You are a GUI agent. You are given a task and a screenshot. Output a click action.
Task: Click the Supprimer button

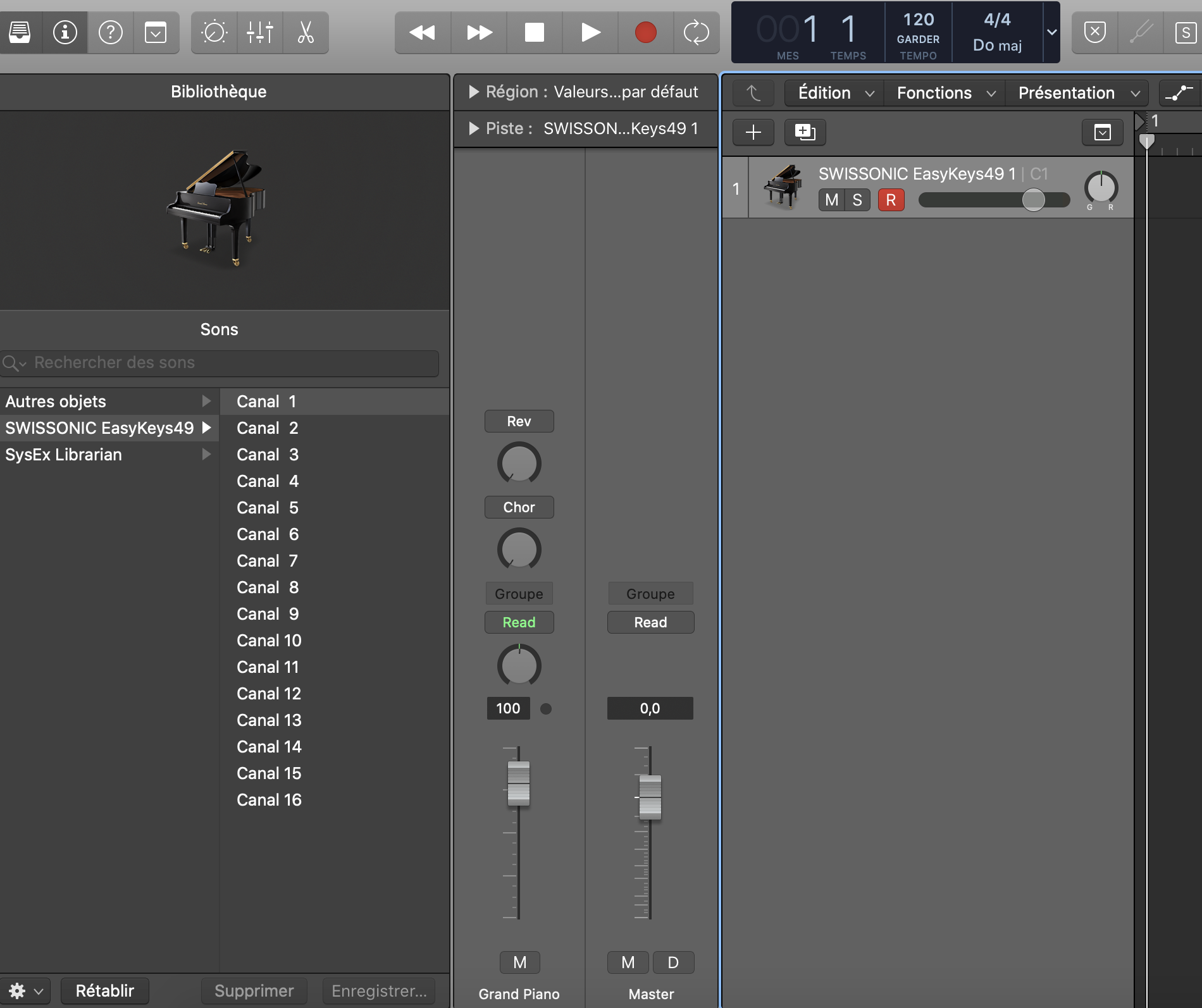point(254,991)
